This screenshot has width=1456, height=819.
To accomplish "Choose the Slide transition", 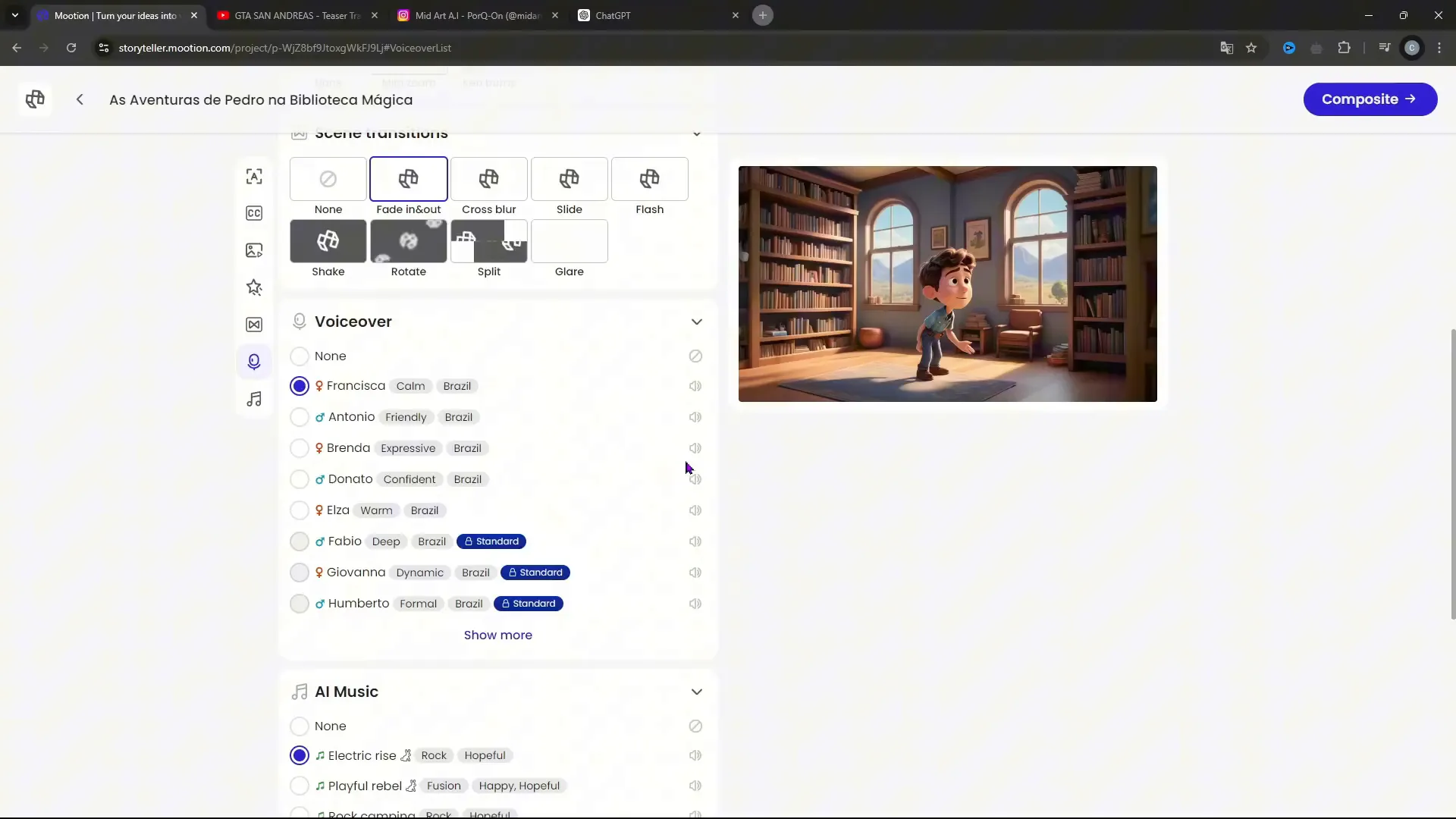I will (570, 179).
